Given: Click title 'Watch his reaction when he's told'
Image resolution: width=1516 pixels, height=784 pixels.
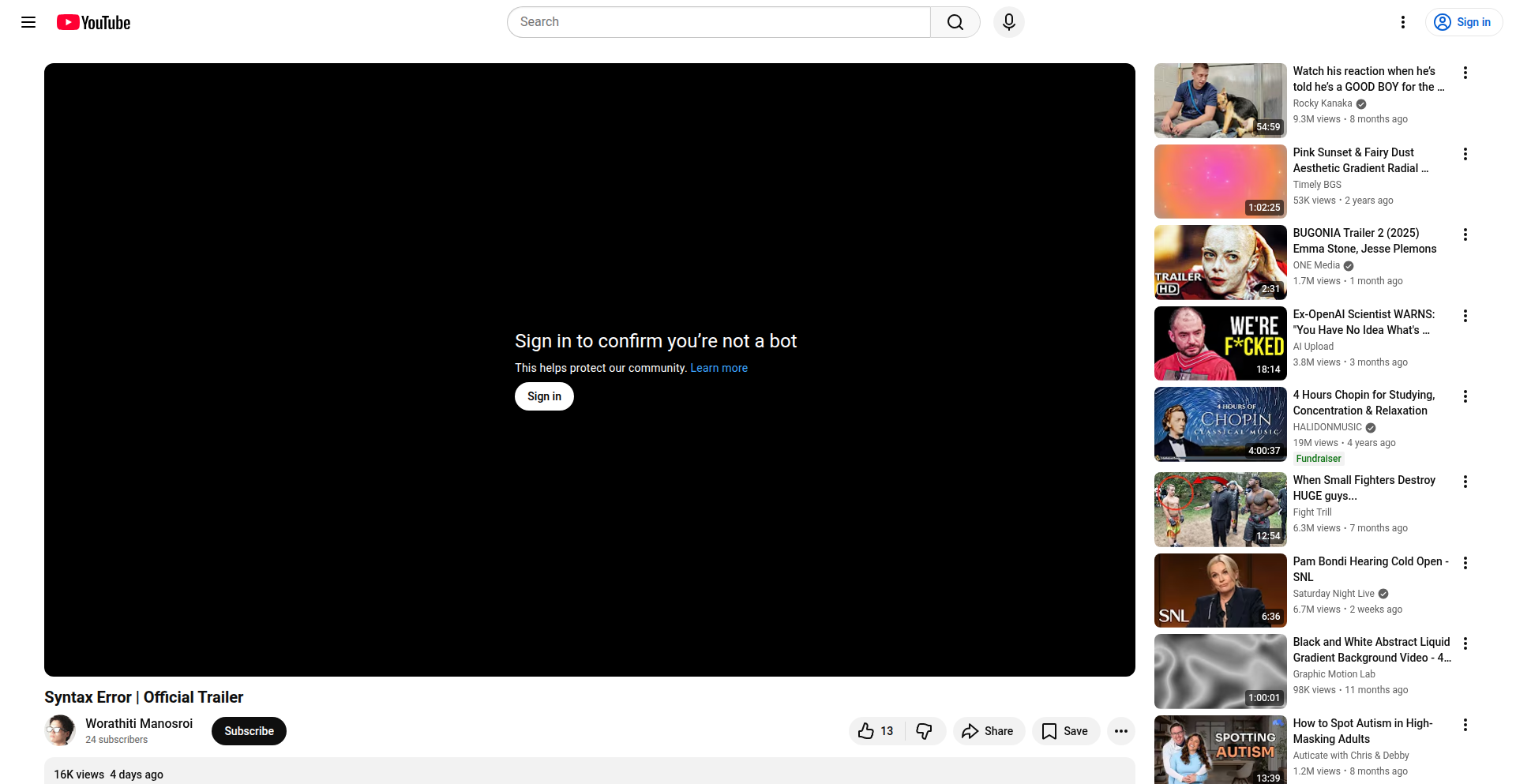Looking at the screenshot, I should (1368, 79).
